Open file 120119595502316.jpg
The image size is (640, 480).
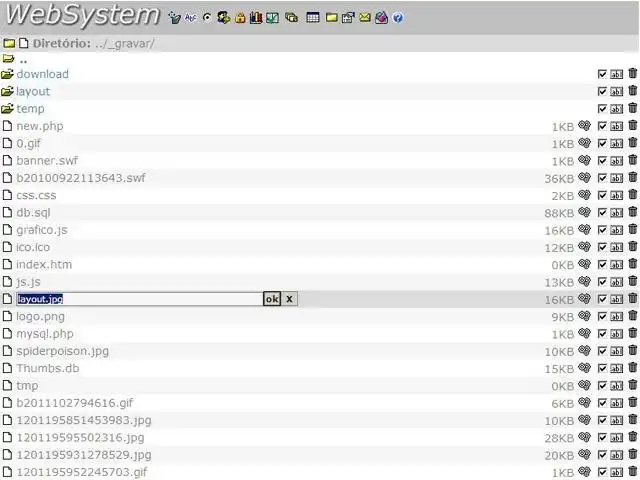[80, 438]
